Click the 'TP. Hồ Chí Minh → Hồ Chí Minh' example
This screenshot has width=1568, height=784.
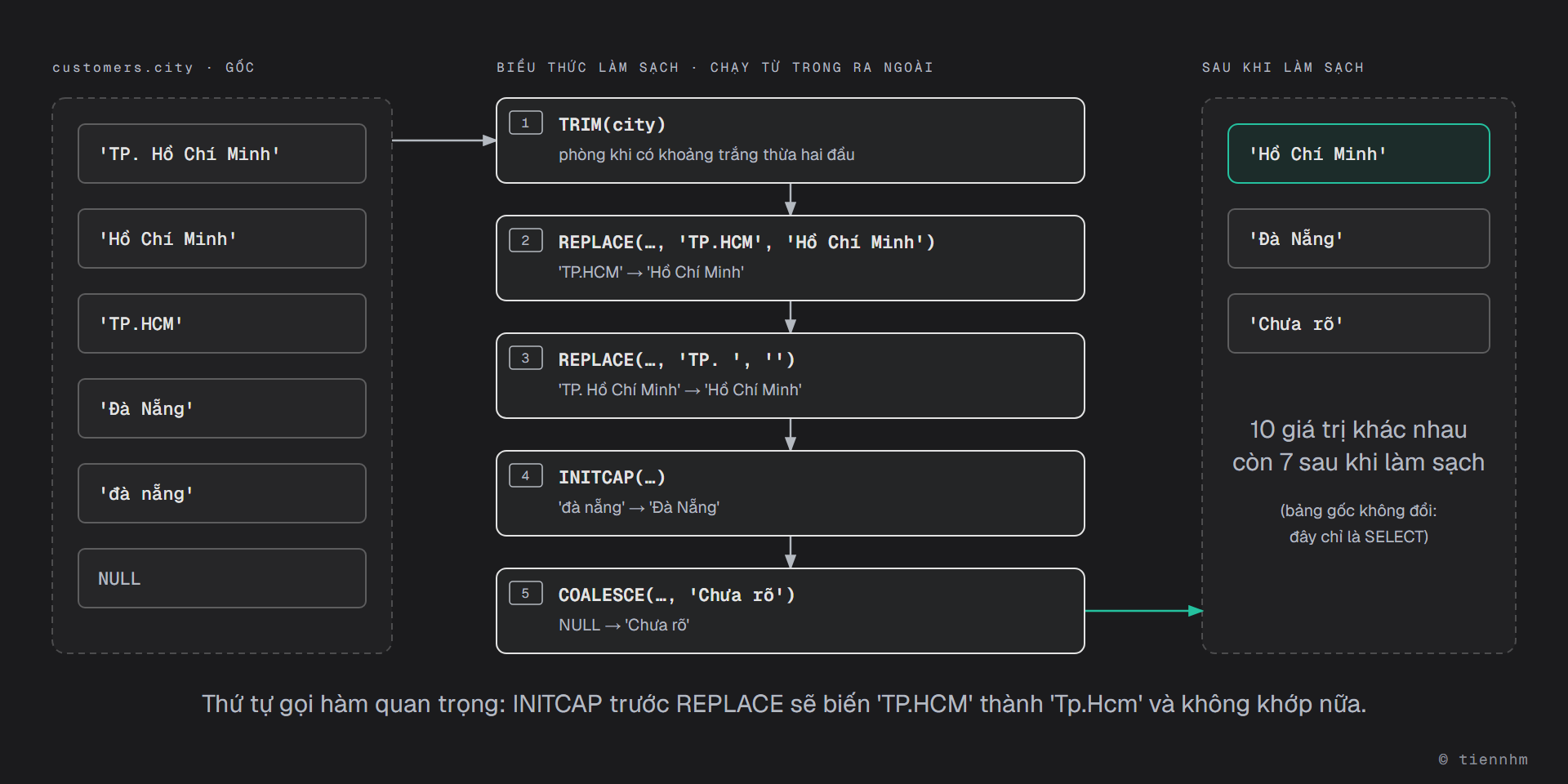click(x=680, y=390)
